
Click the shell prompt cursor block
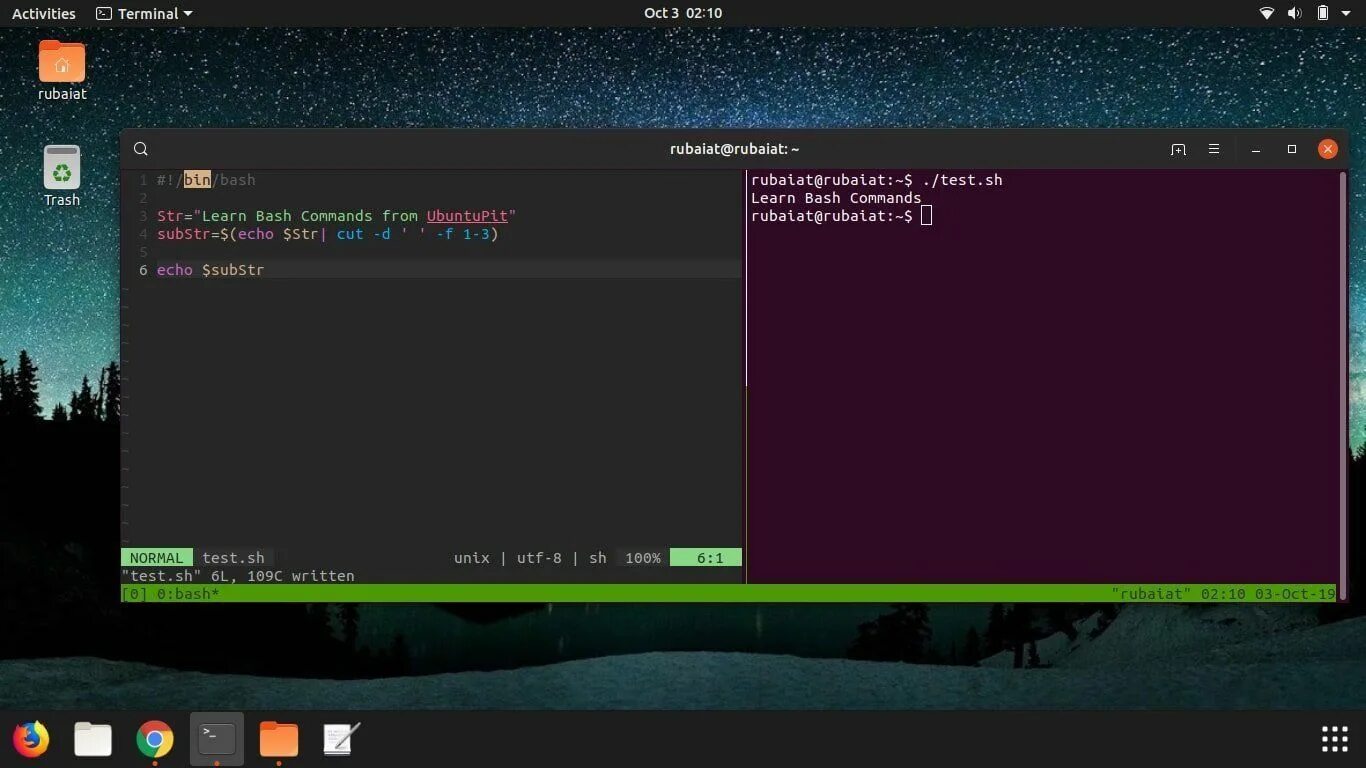(x=926, y=216)
